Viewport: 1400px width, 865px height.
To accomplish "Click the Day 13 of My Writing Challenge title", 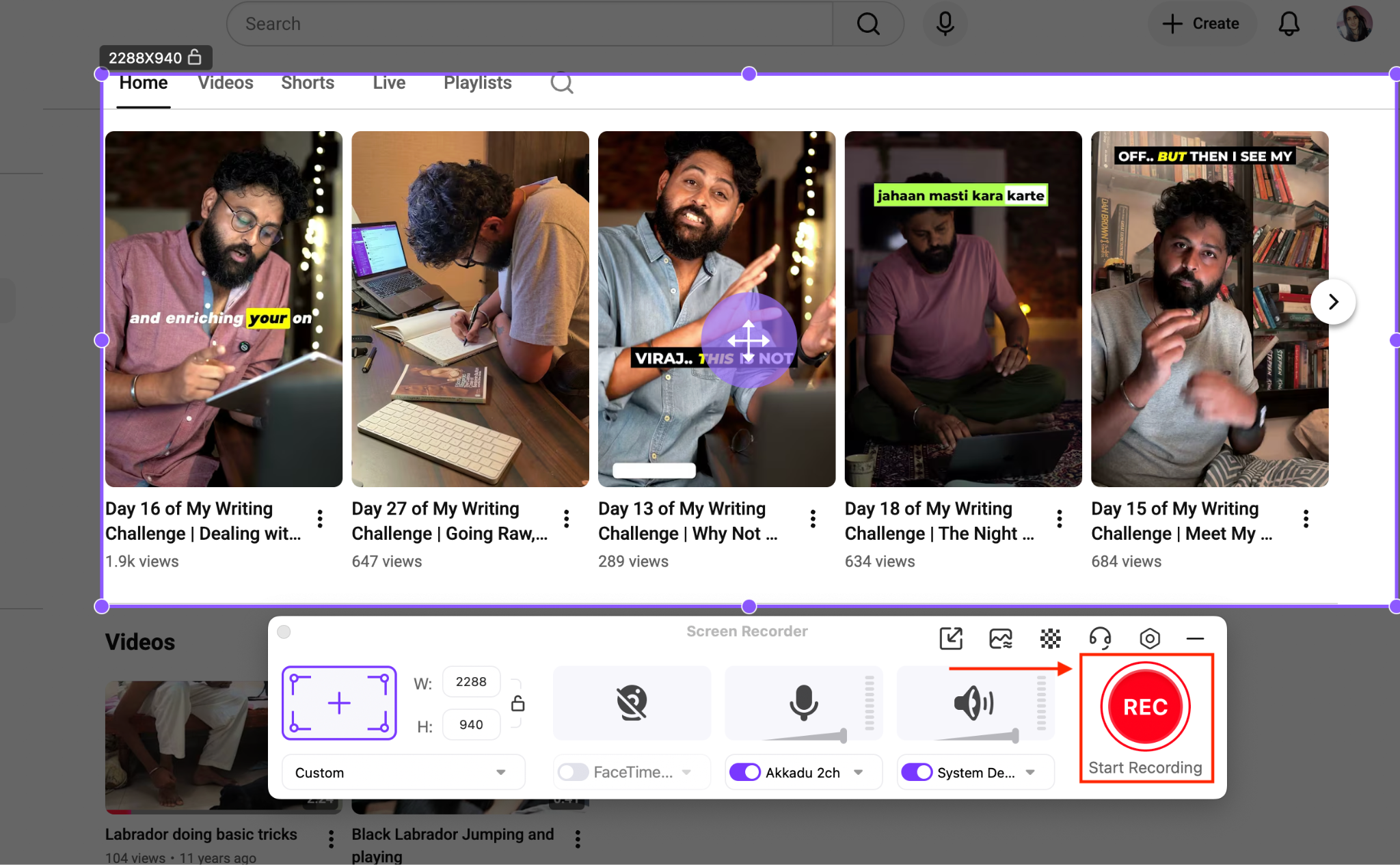I will coord(688,521).
